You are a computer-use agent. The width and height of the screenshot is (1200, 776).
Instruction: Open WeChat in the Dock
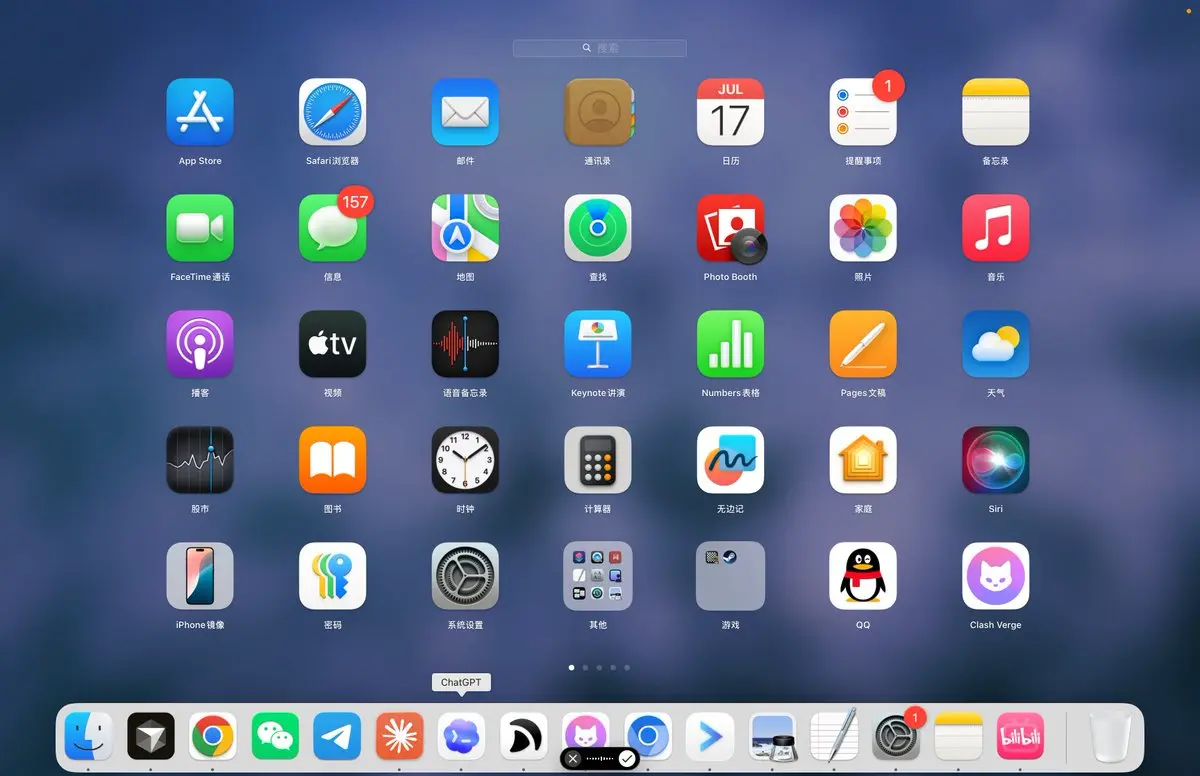point(275,737)
